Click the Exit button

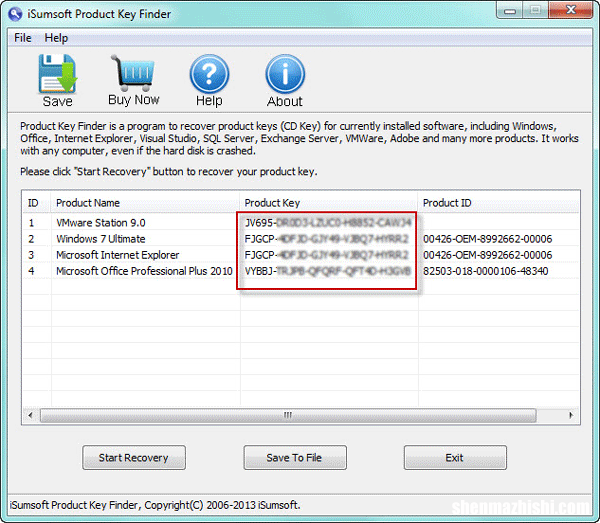[x=455, y=457]
